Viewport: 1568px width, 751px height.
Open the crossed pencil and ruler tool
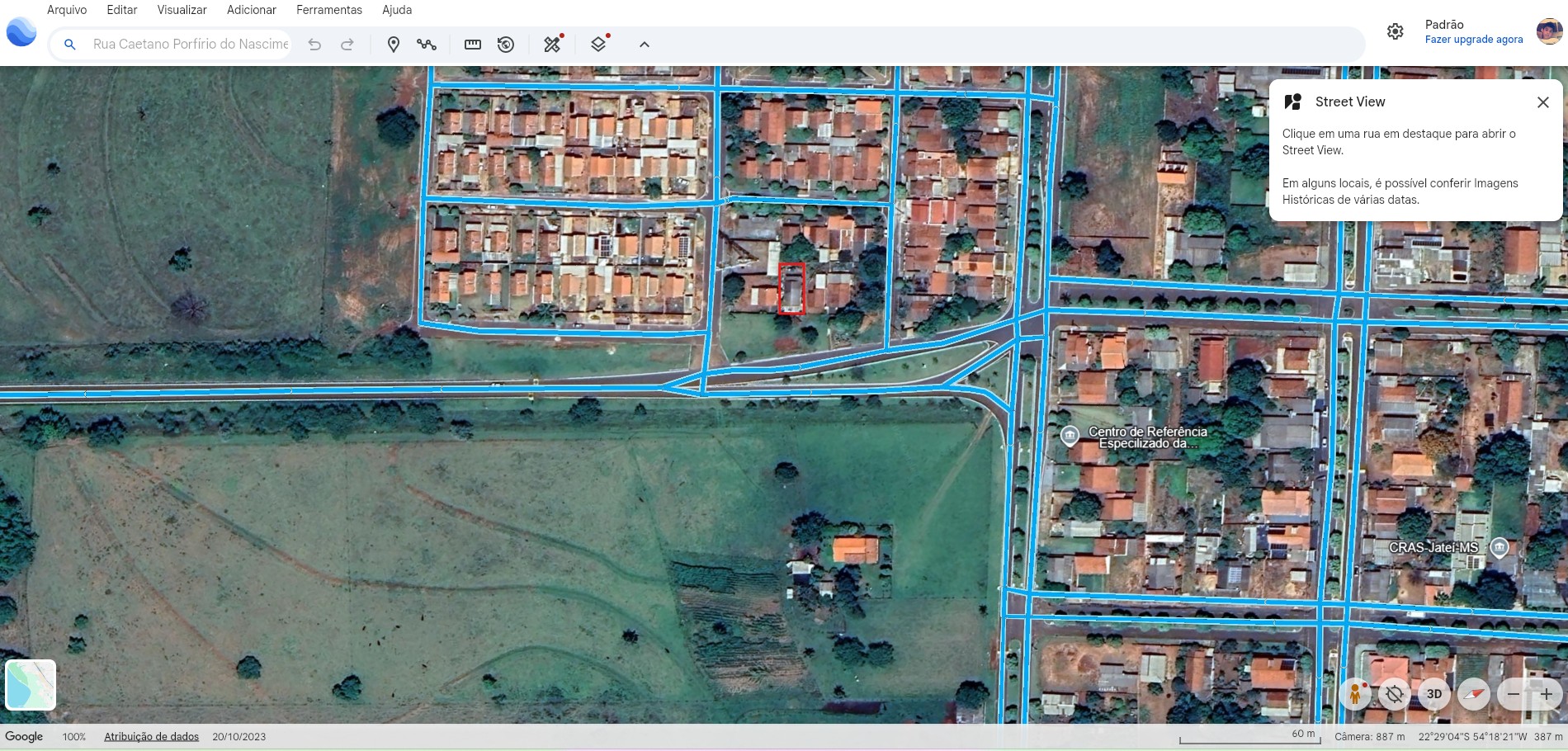click(x=552, y=45)
